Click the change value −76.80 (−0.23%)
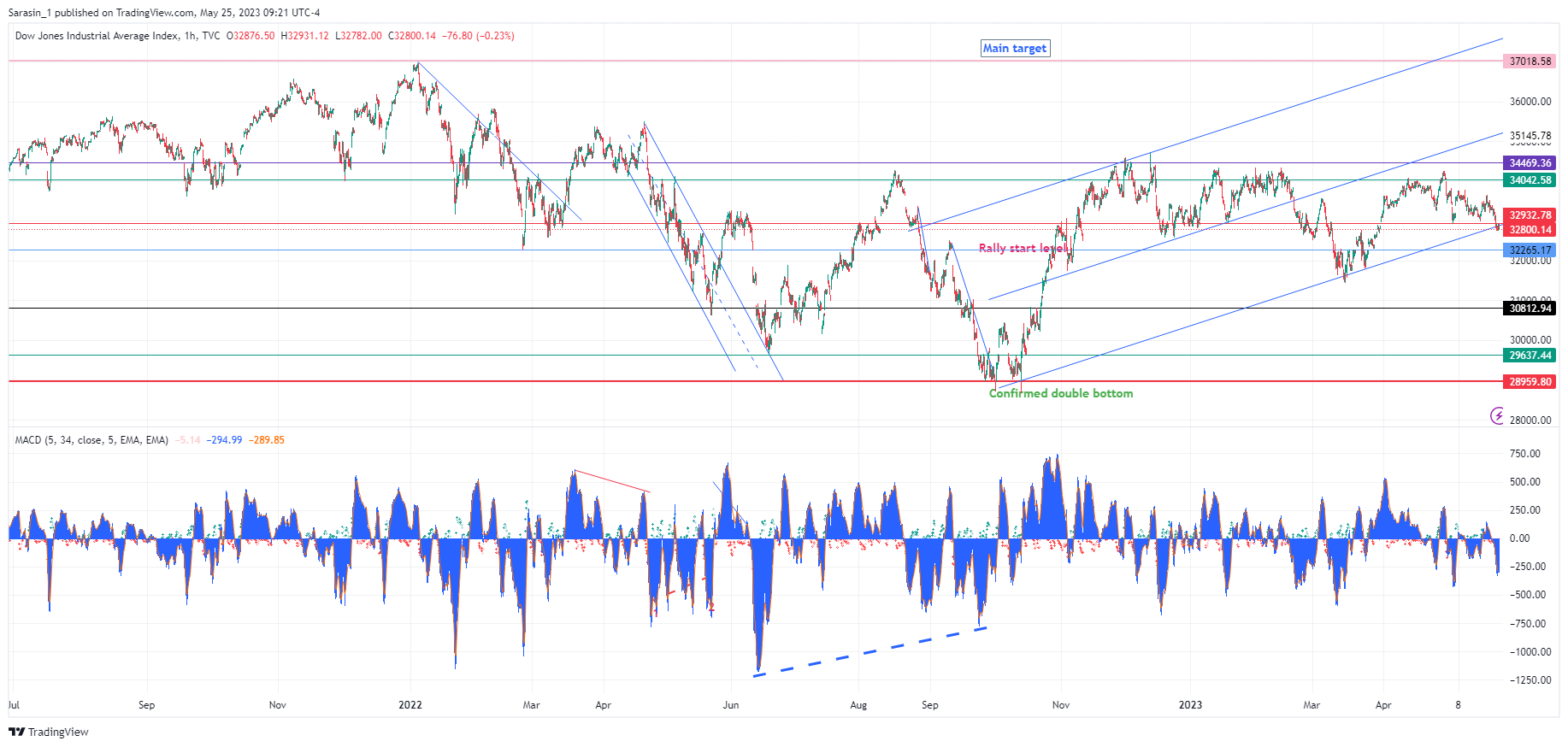Image resolution: width=1568 pixels, height=747 pixels. point(478,36)
